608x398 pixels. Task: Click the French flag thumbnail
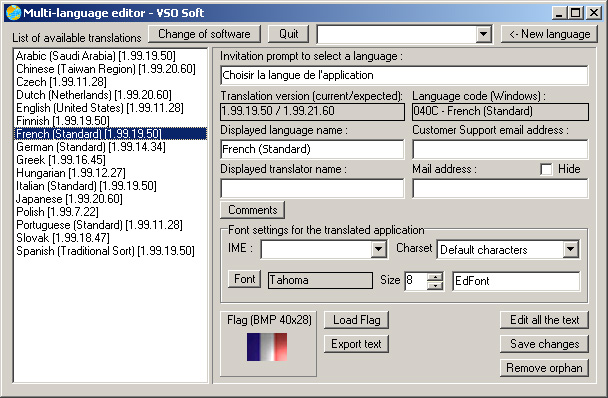[x=267, y=347]
